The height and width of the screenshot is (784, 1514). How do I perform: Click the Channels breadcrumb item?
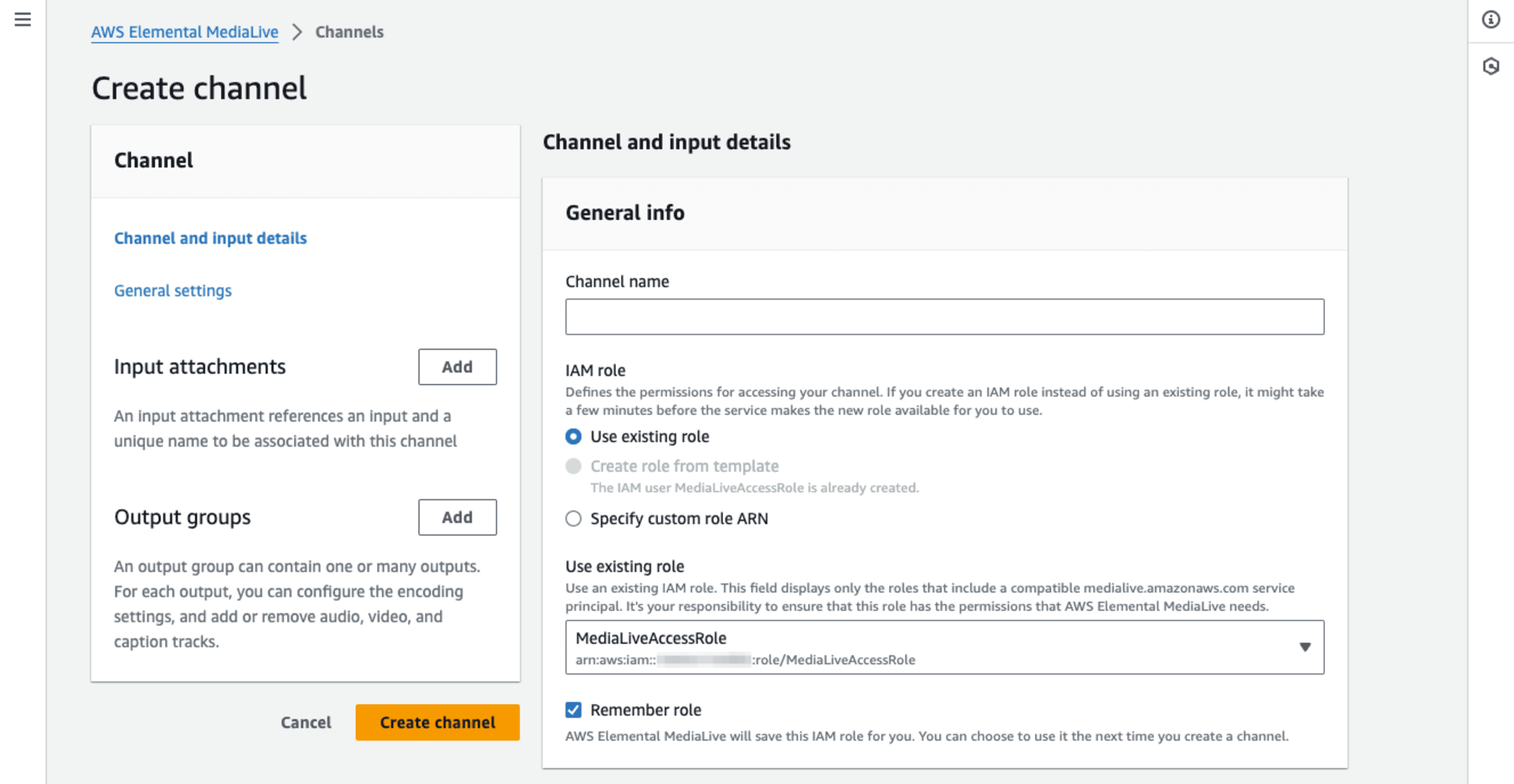(x=349, y=32)
